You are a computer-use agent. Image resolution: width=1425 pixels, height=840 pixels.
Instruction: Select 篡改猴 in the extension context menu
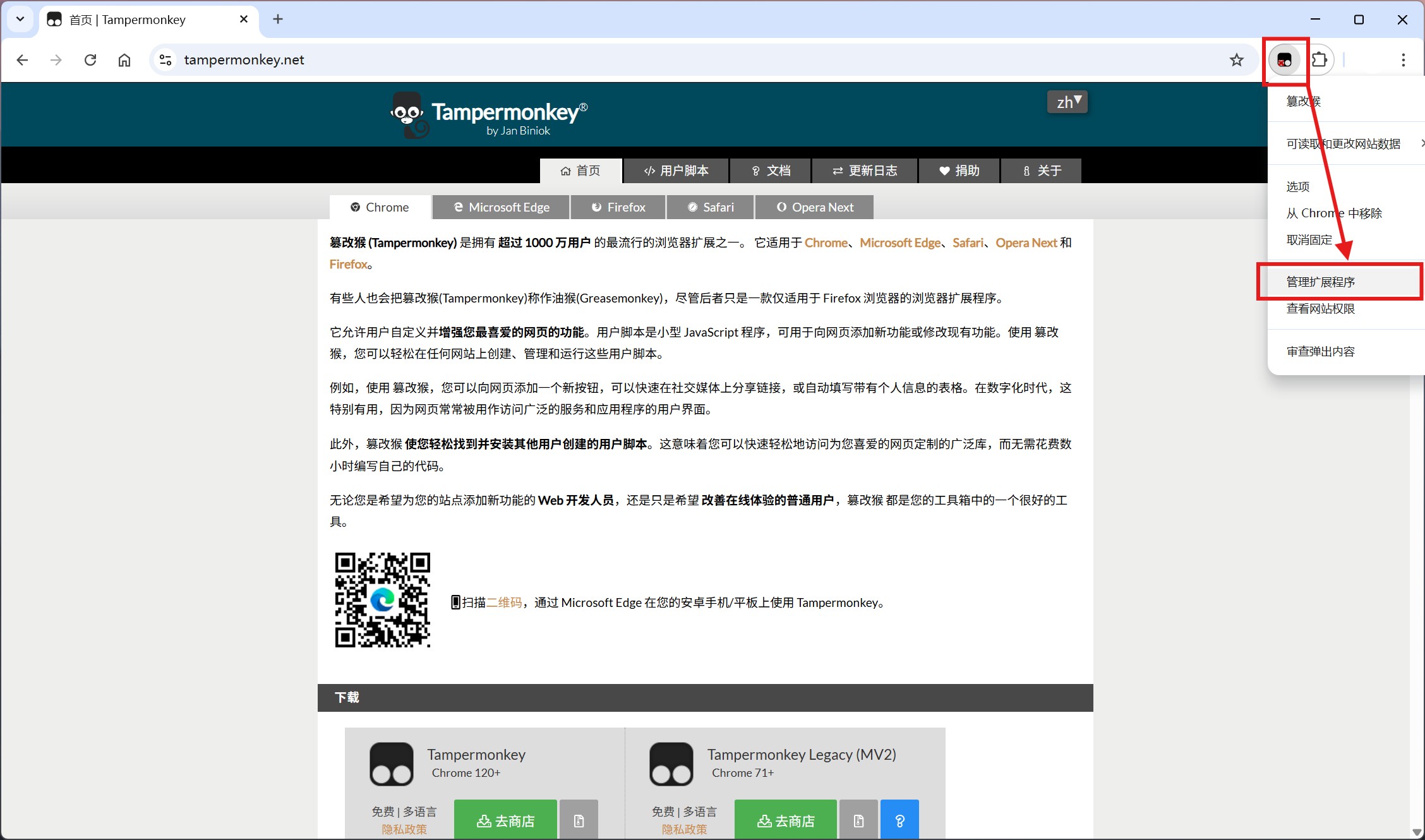point(1346,101)
